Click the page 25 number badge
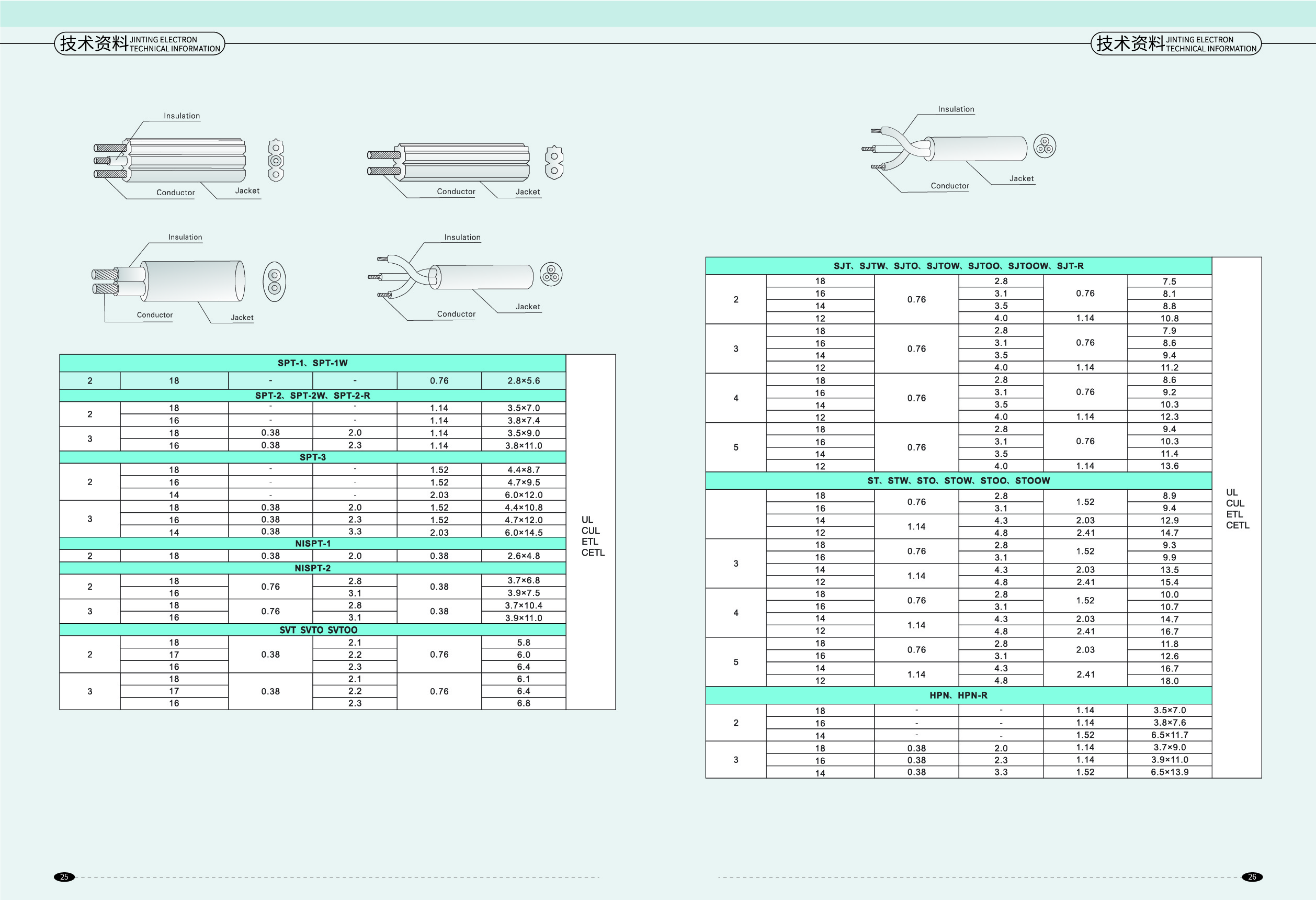Viewport: 1316px width, 900px height. pyautogui.click(x=64, y=877)
